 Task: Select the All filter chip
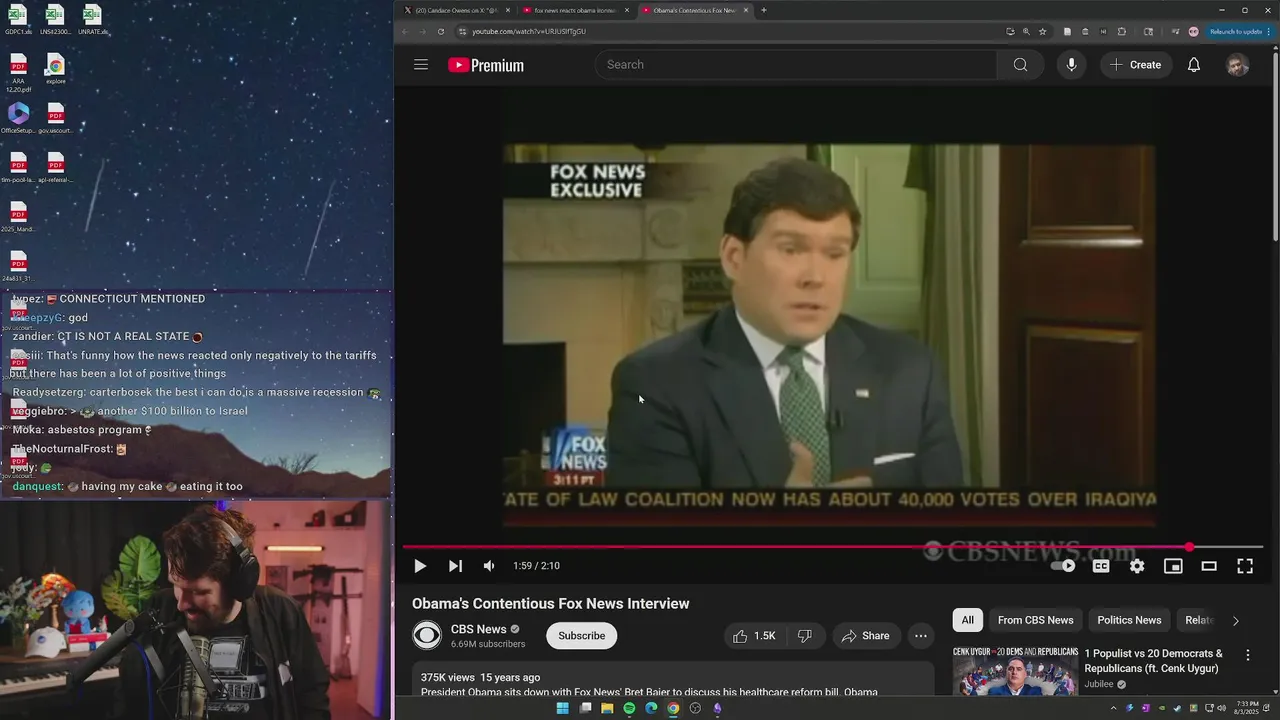(967, 620)
